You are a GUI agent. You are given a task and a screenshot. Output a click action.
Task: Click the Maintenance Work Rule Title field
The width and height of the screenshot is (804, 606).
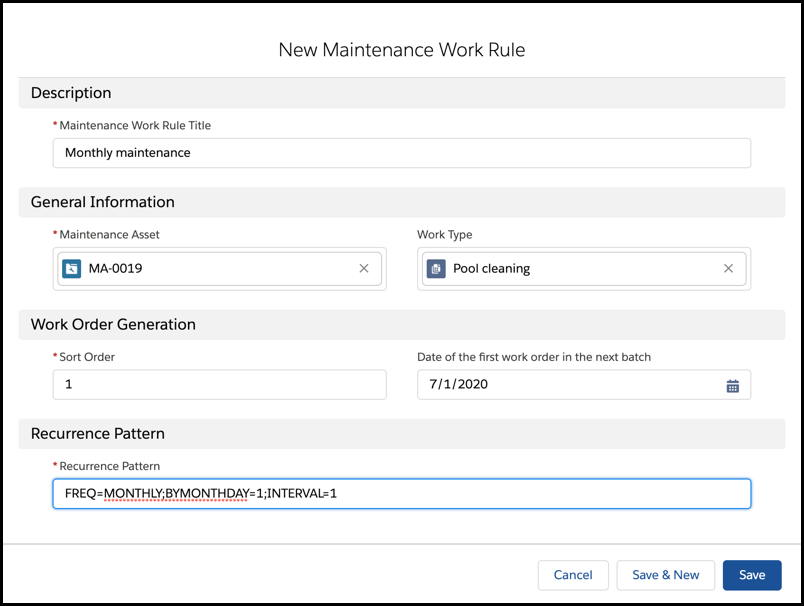click(401, 153)
